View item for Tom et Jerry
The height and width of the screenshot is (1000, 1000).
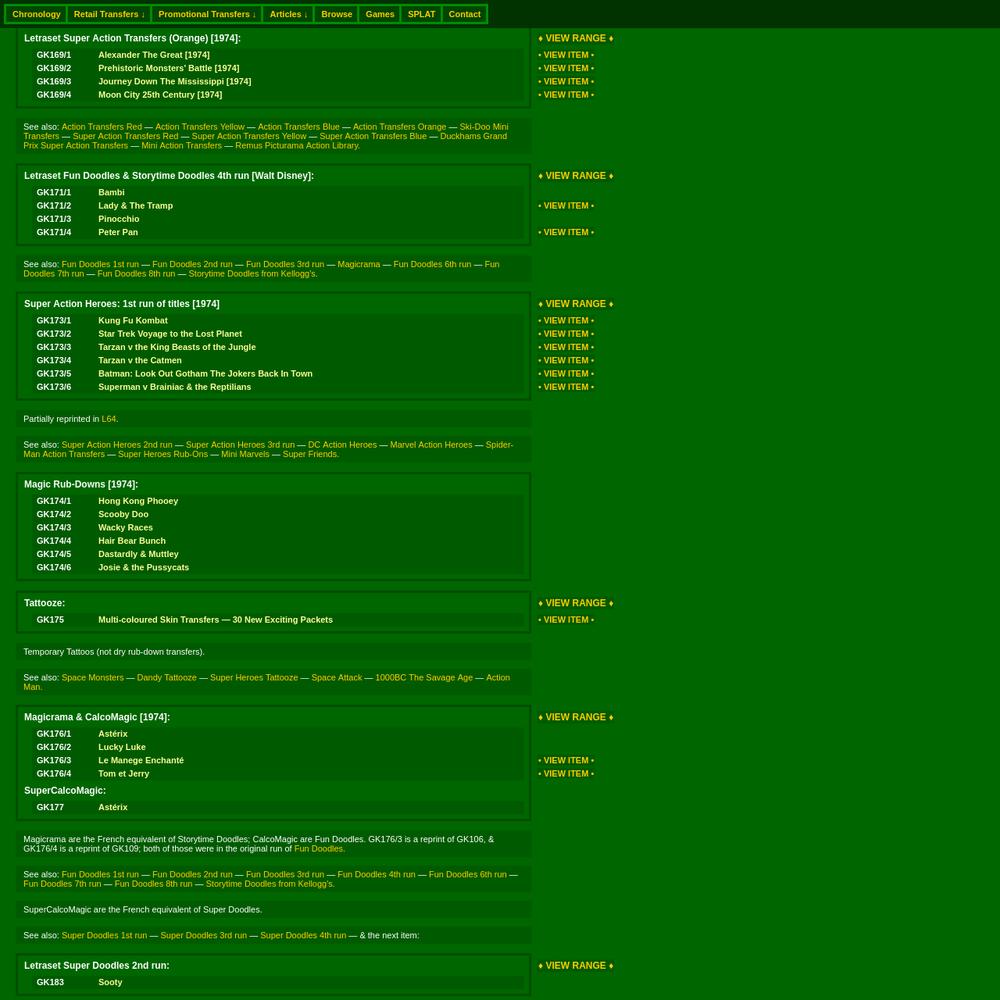(566, 774)
